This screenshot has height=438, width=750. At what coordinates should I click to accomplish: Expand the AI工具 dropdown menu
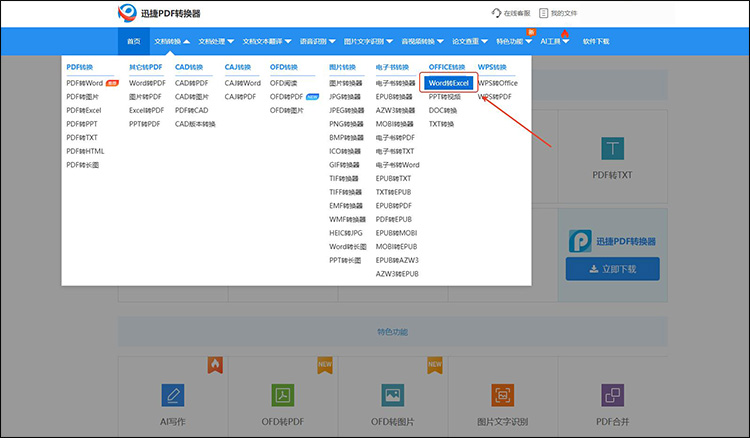click(555, 42)
